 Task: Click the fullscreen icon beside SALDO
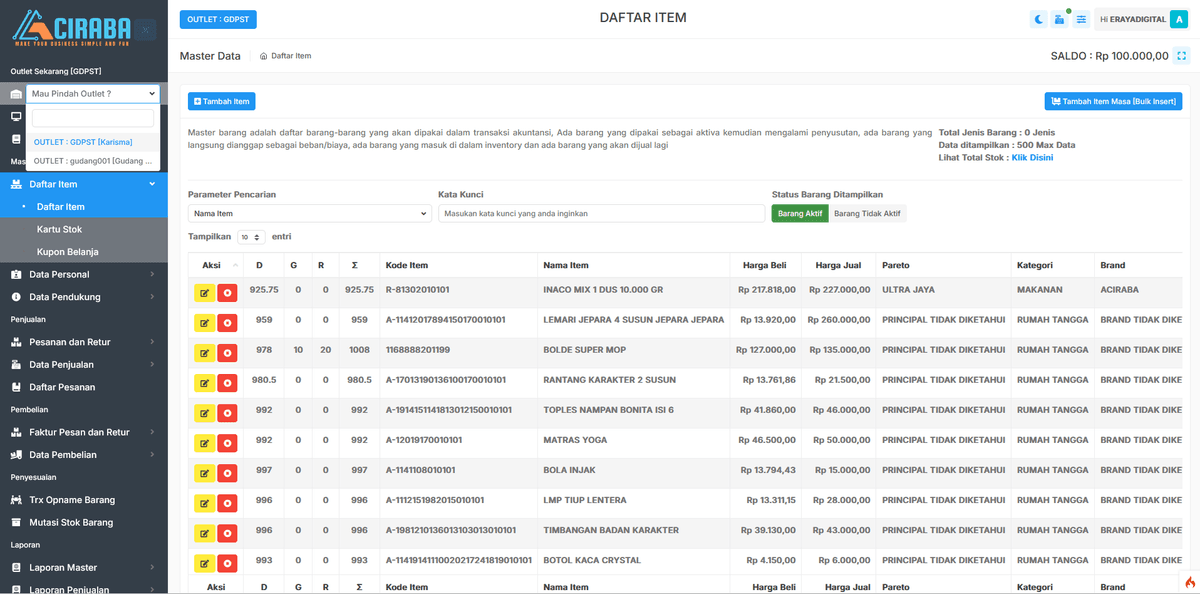coord(1182,56)
